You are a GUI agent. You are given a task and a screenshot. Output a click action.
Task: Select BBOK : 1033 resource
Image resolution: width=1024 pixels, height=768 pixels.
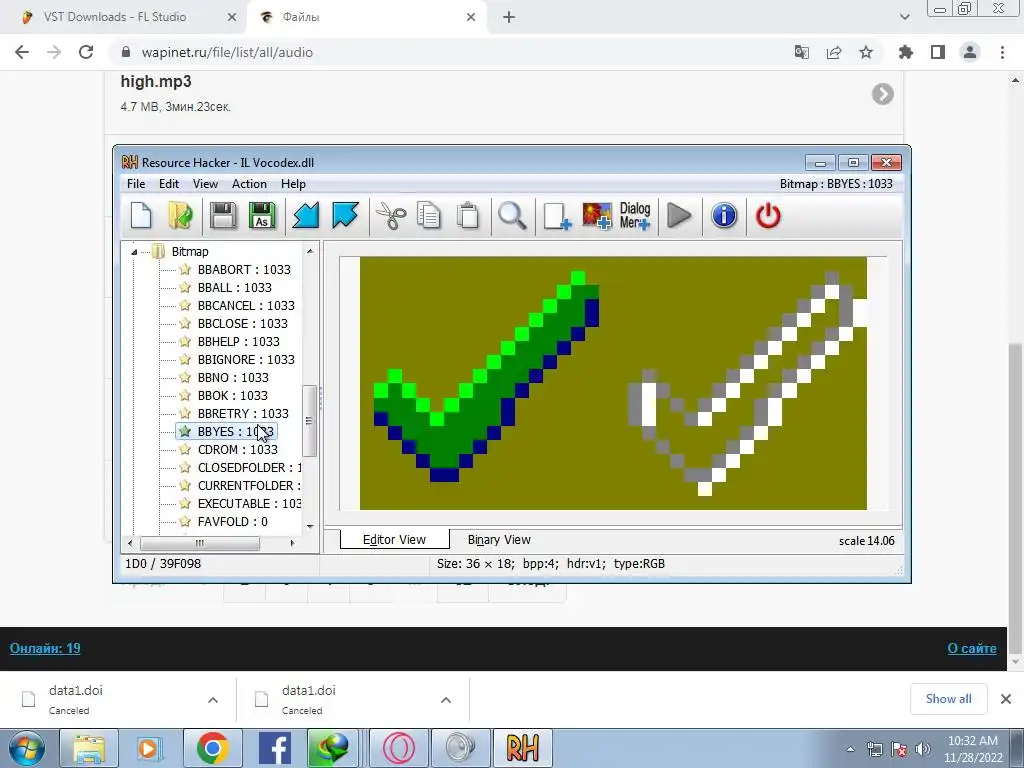tap(232, 395)
